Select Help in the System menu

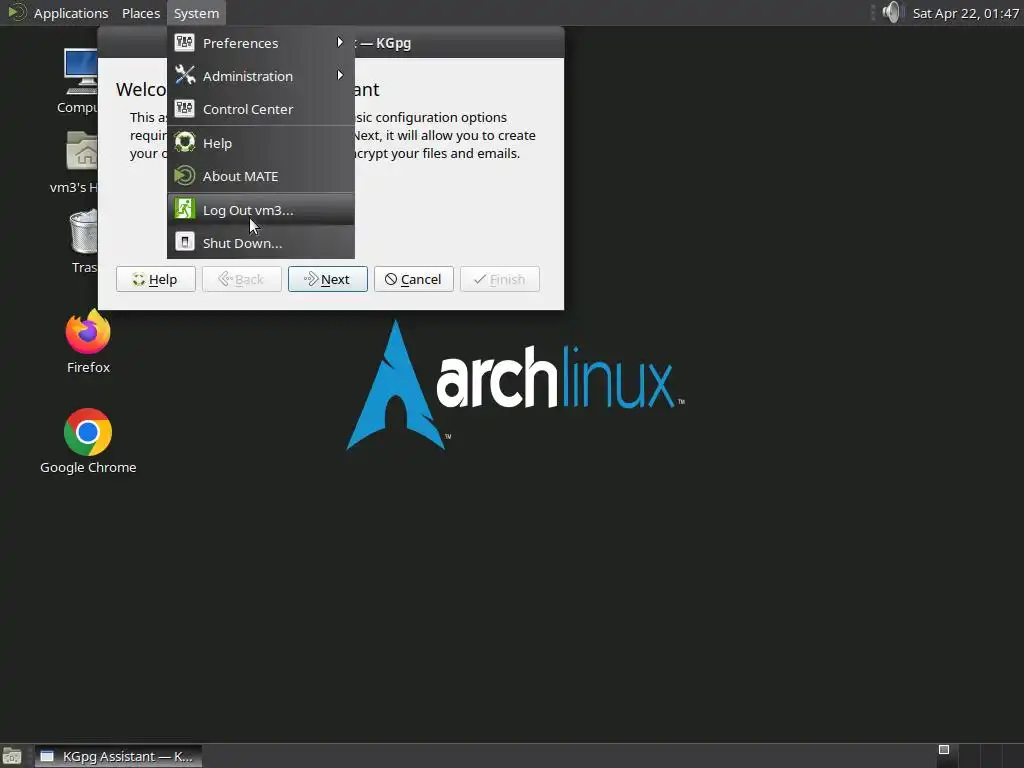tap(261, 143)
